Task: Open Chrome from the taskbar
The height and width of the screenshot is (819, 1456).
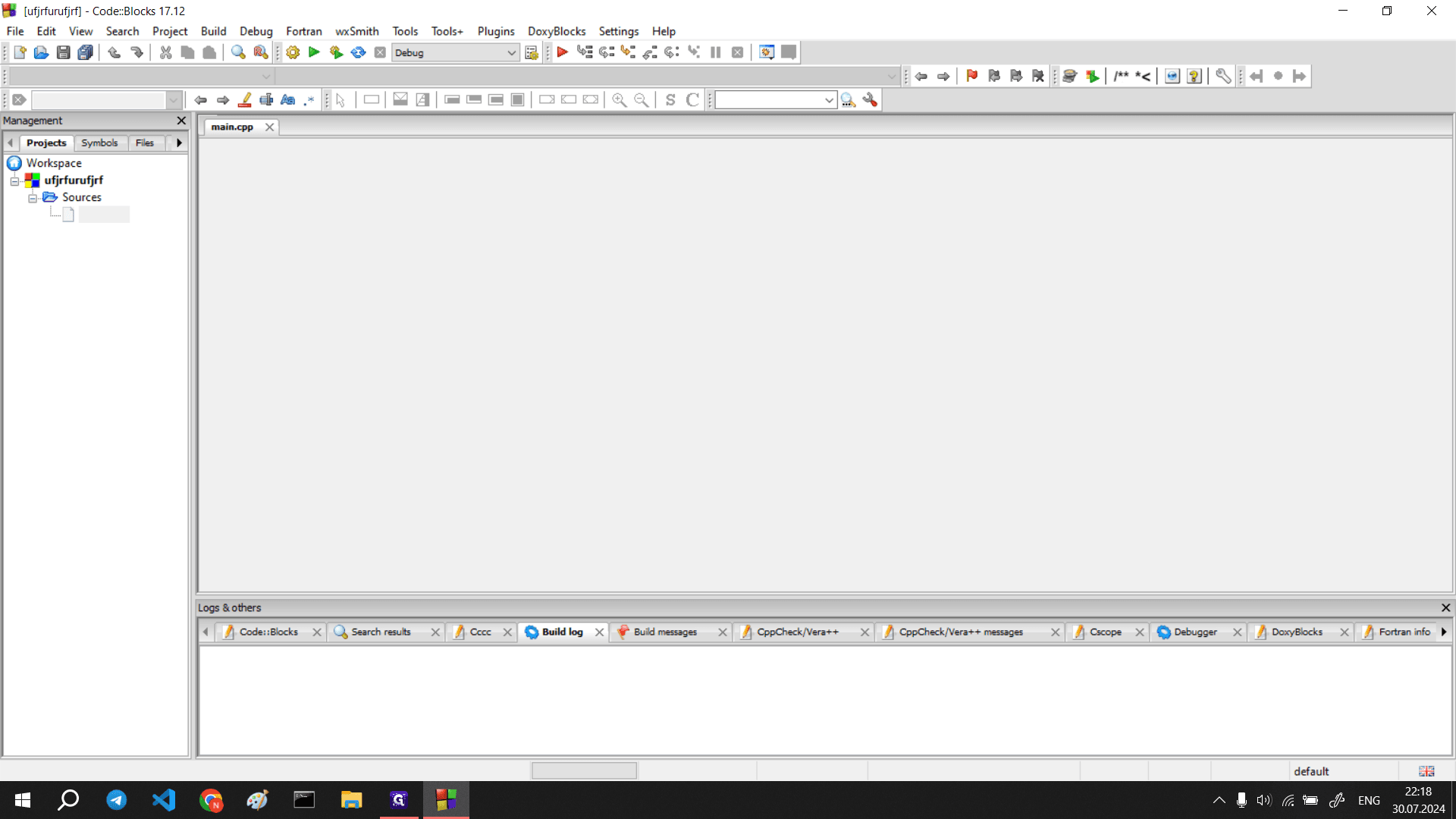Action: (211, 800)
